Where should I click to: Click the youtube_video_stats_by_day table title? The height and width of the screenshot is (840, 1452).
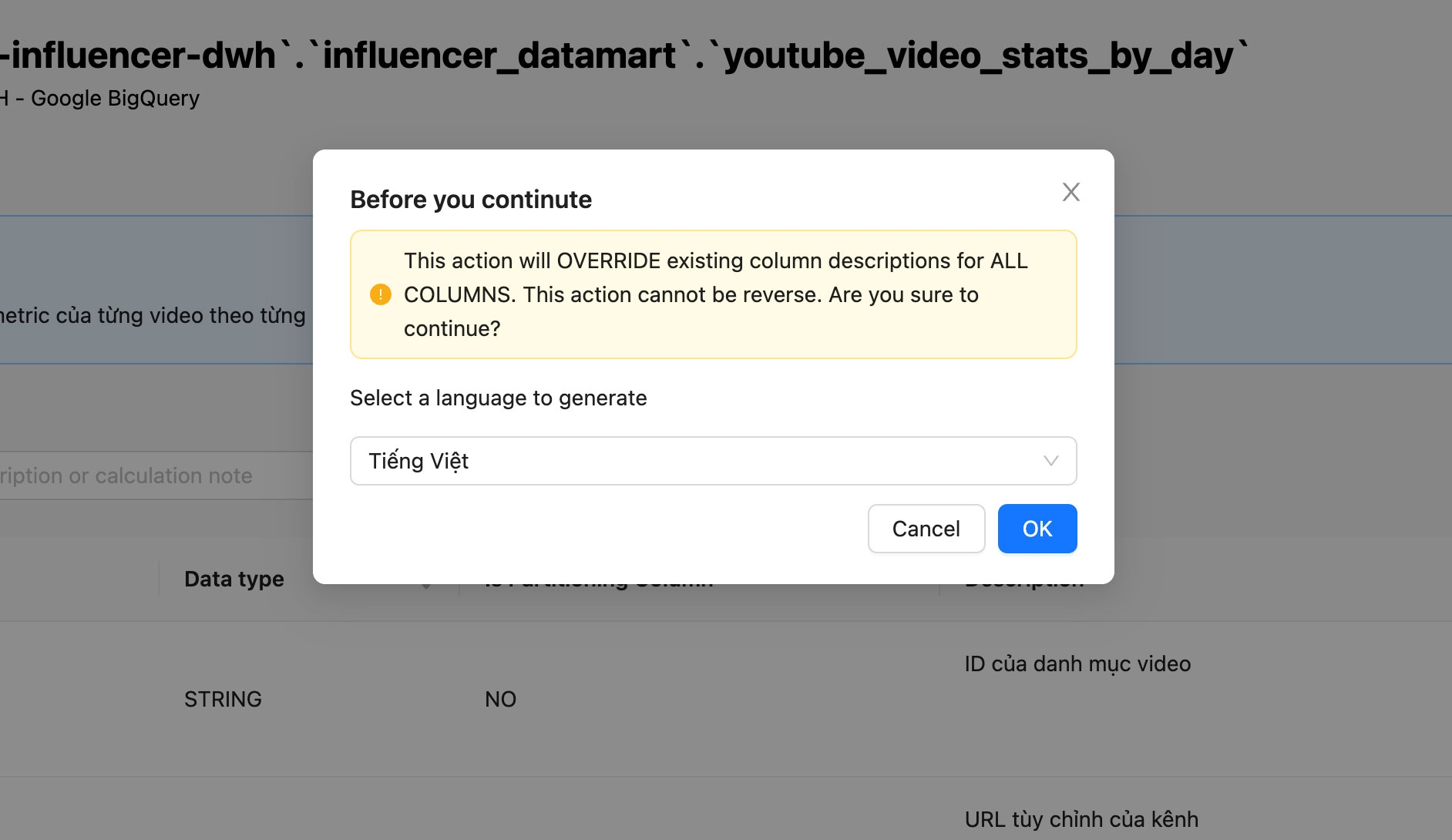coord(624,55)
